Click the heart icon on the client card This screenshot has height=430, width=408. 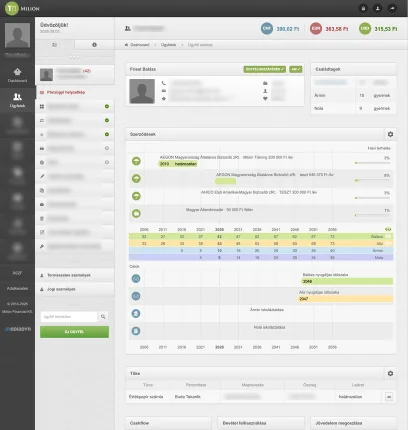coord(265,99)
